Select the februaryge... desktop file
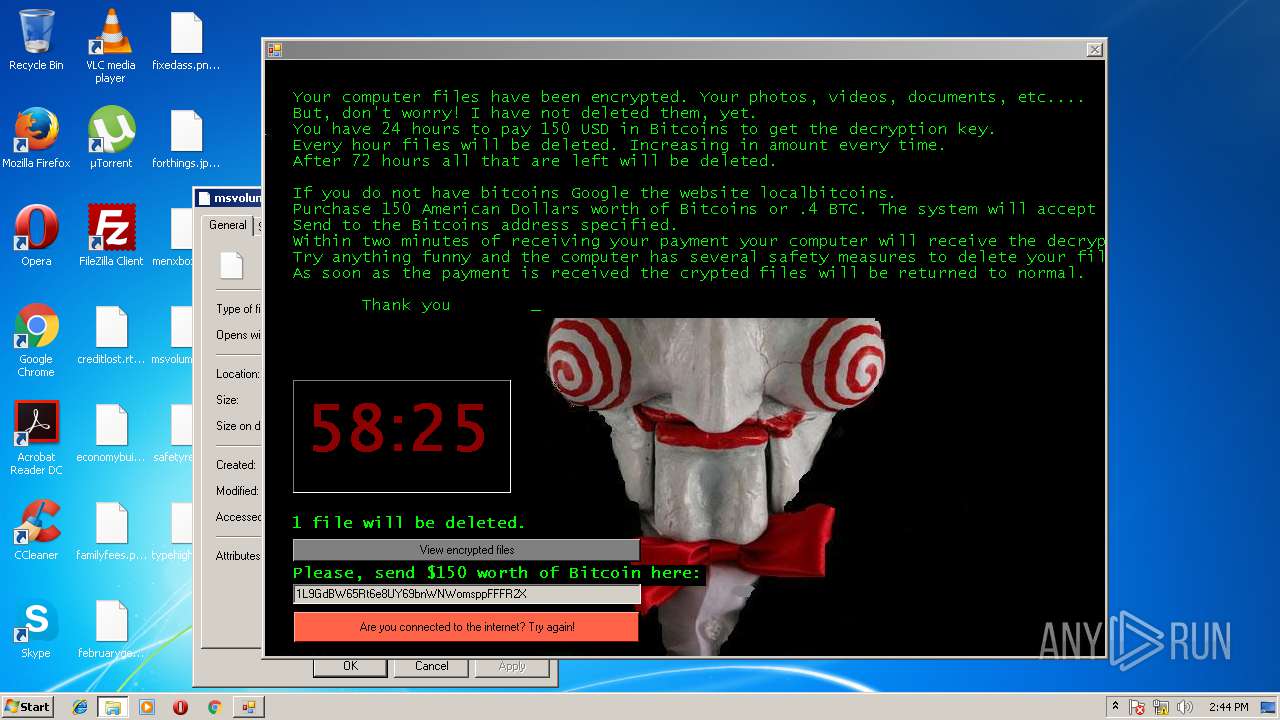 [111, 628]
